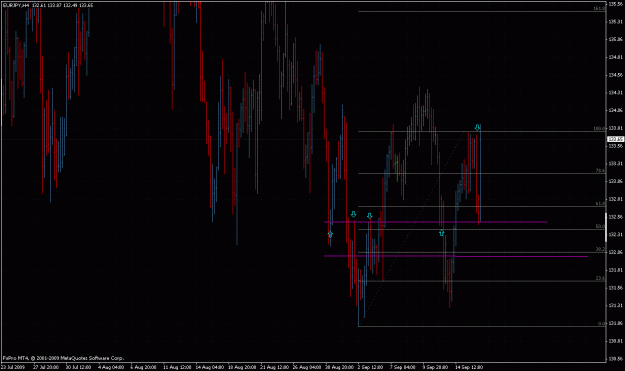
Task: Select the green price bar near the 78.6 level
Action: (x=397, y=168)
